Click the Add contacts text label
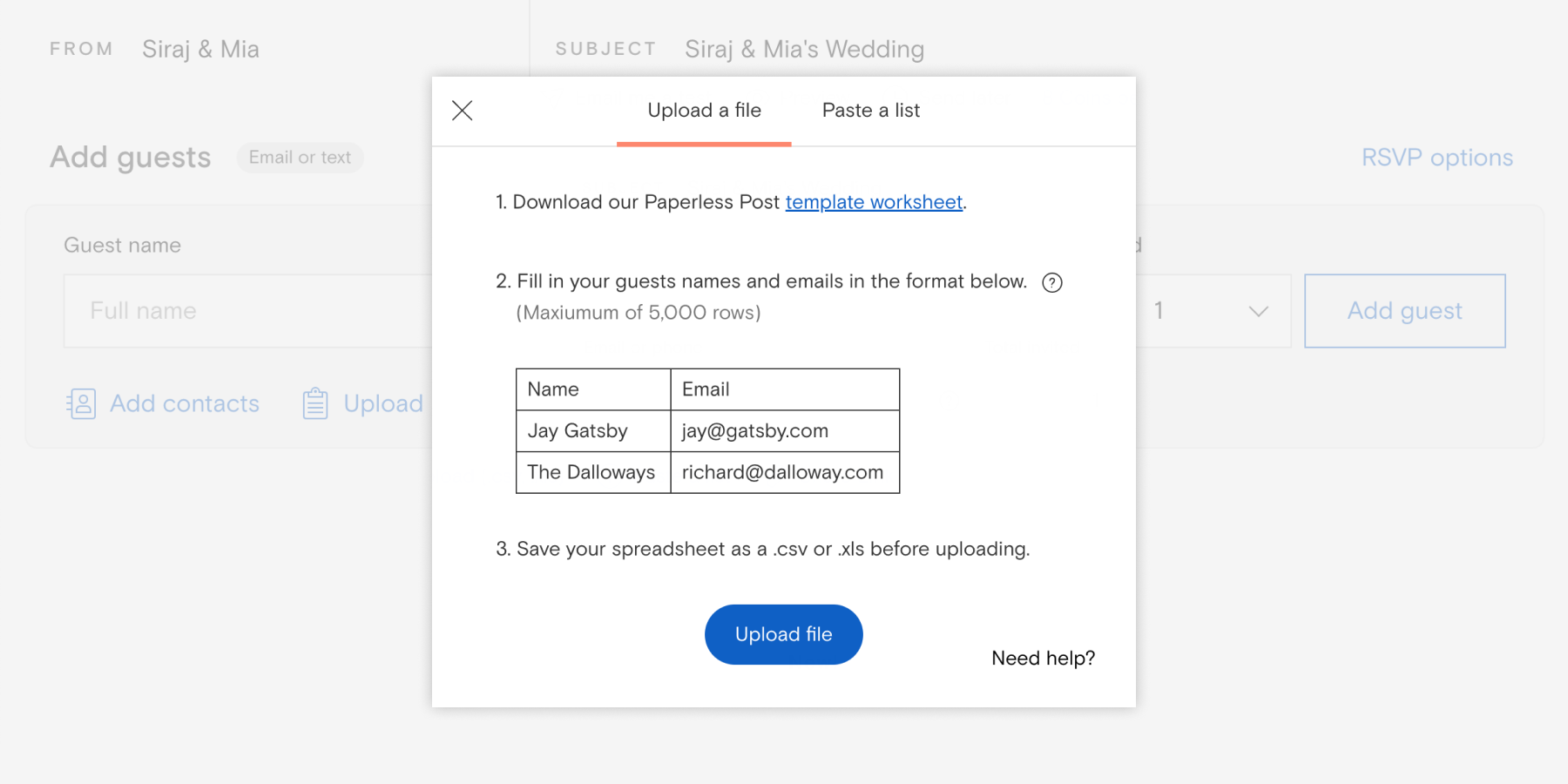 [185, 404]
